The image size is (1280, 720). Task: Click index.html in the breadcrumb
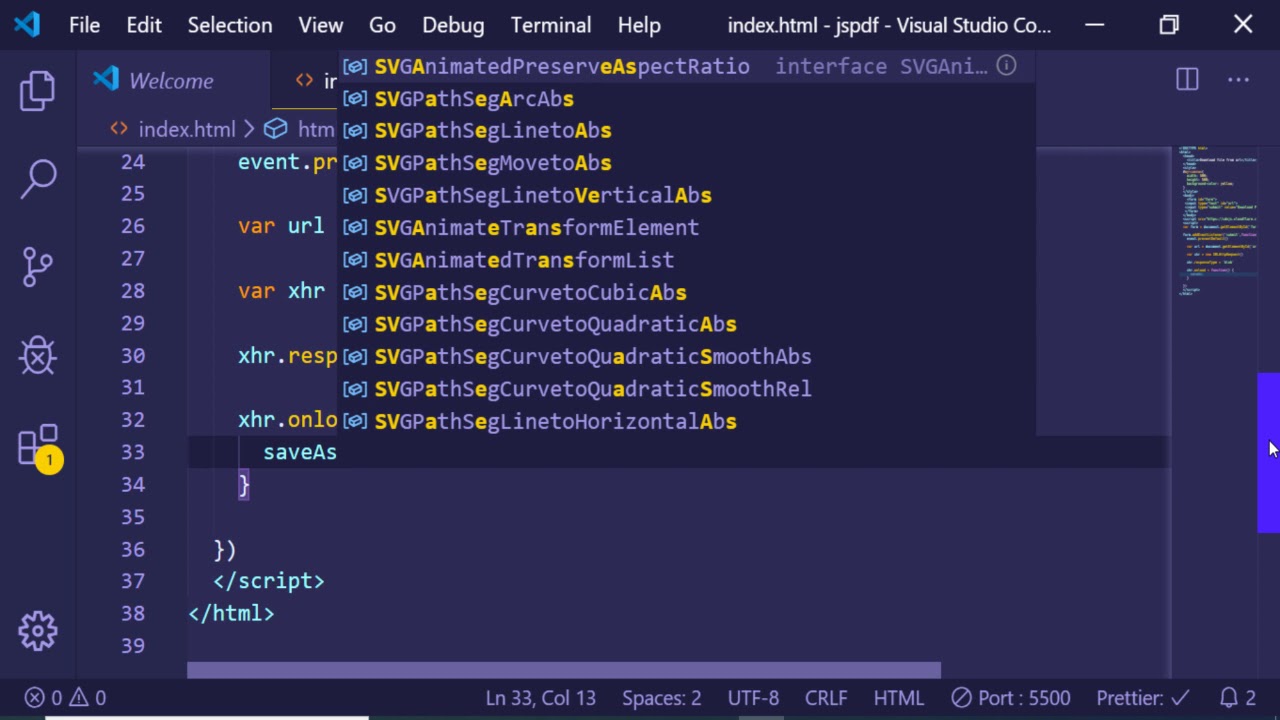186,129
